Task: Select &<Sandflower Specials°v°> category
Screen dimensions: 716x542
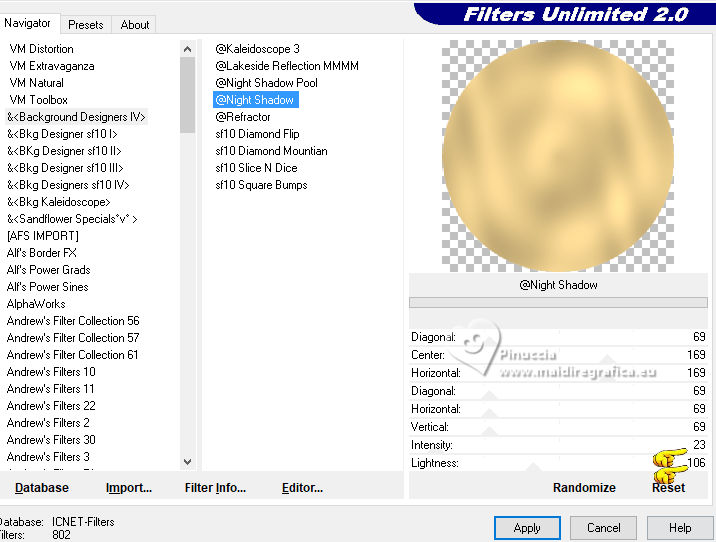Action: [x=72, y=219]
